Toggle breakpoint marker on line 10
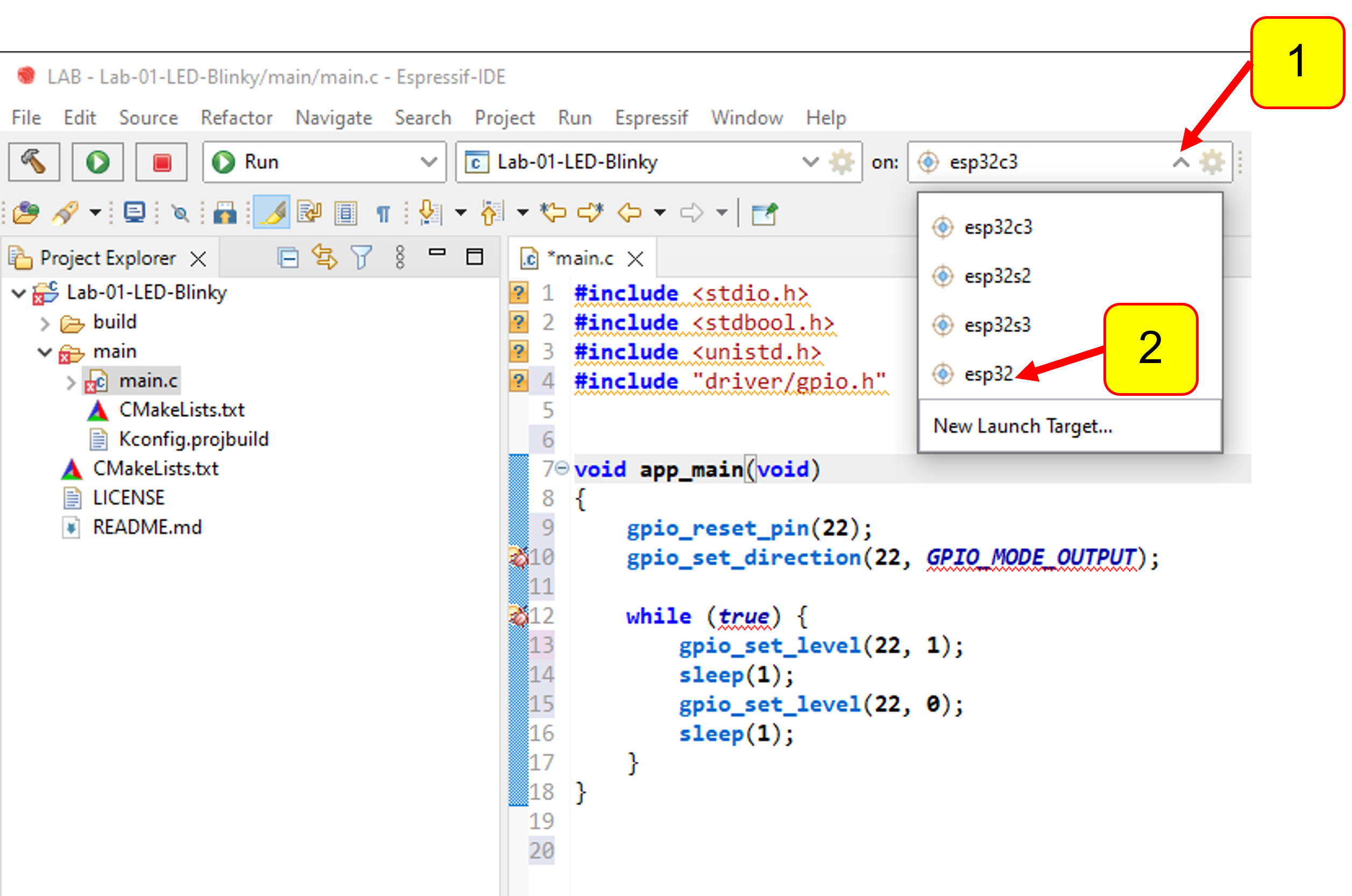The image size is (1352, 896). [x=519, y=557]
